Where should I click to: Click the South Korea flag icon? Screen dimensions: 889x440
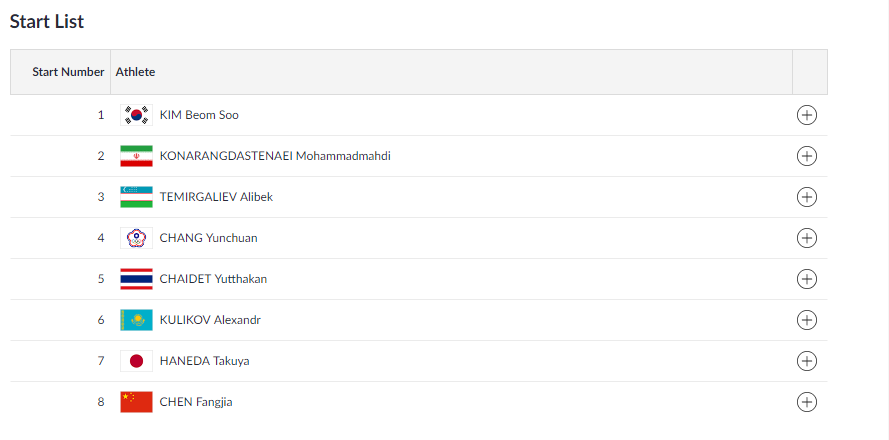click(136, 115)
